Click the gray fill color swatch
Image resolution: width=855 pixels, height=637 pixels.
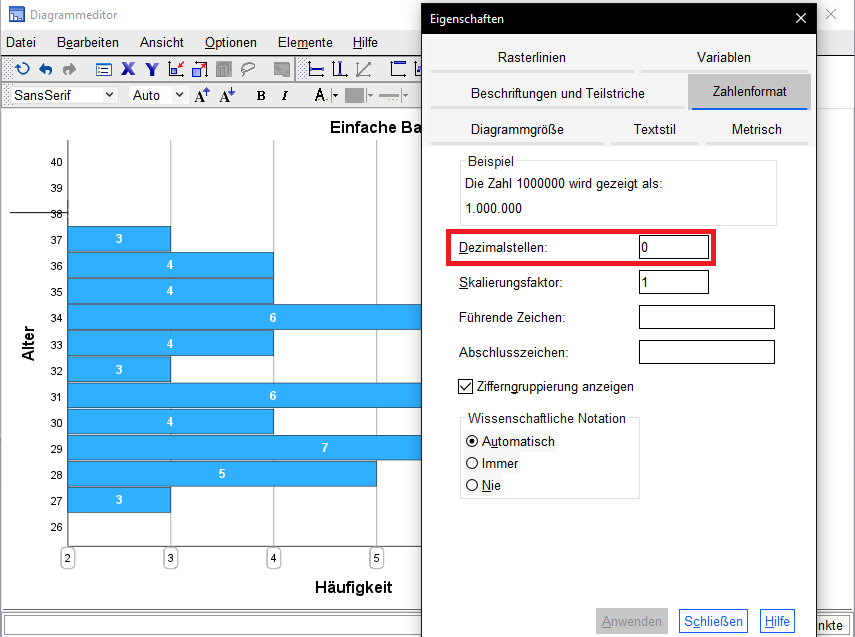pos(356,94)
